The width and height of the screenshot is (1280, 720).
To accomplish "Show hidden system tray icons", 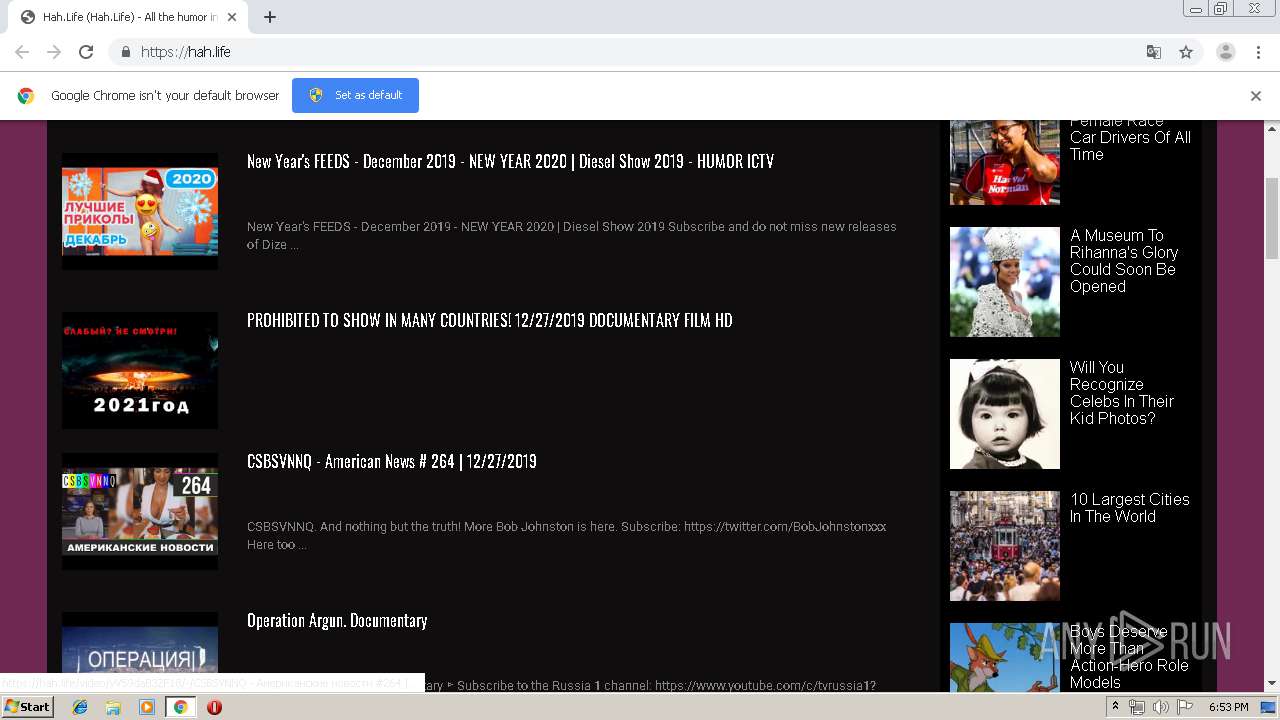I will [1116, 707].
